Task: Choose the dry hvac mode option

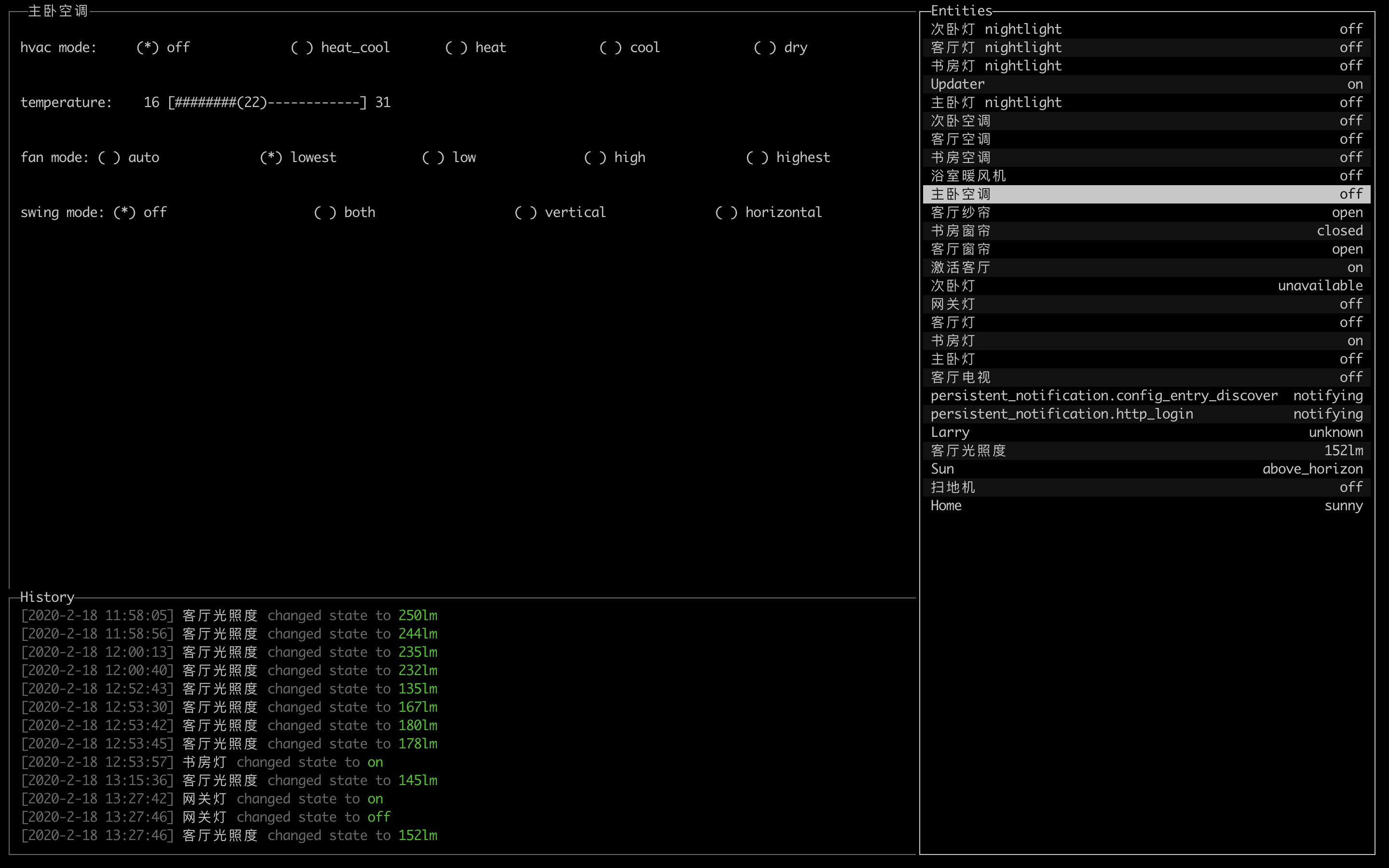Action: (x=765, y=48)
